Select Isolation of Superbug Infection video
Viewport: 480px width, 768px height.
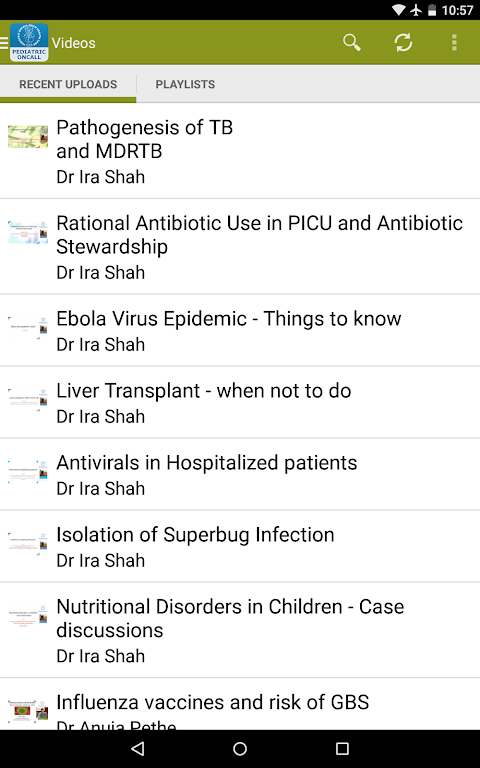tap(240, 546)
